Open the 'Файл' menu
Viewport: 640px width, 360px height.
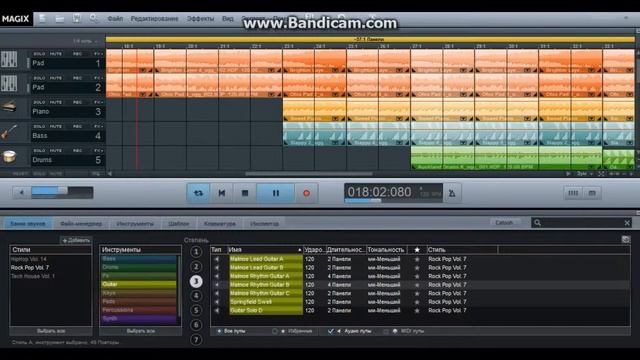click(x=115, y=19)
